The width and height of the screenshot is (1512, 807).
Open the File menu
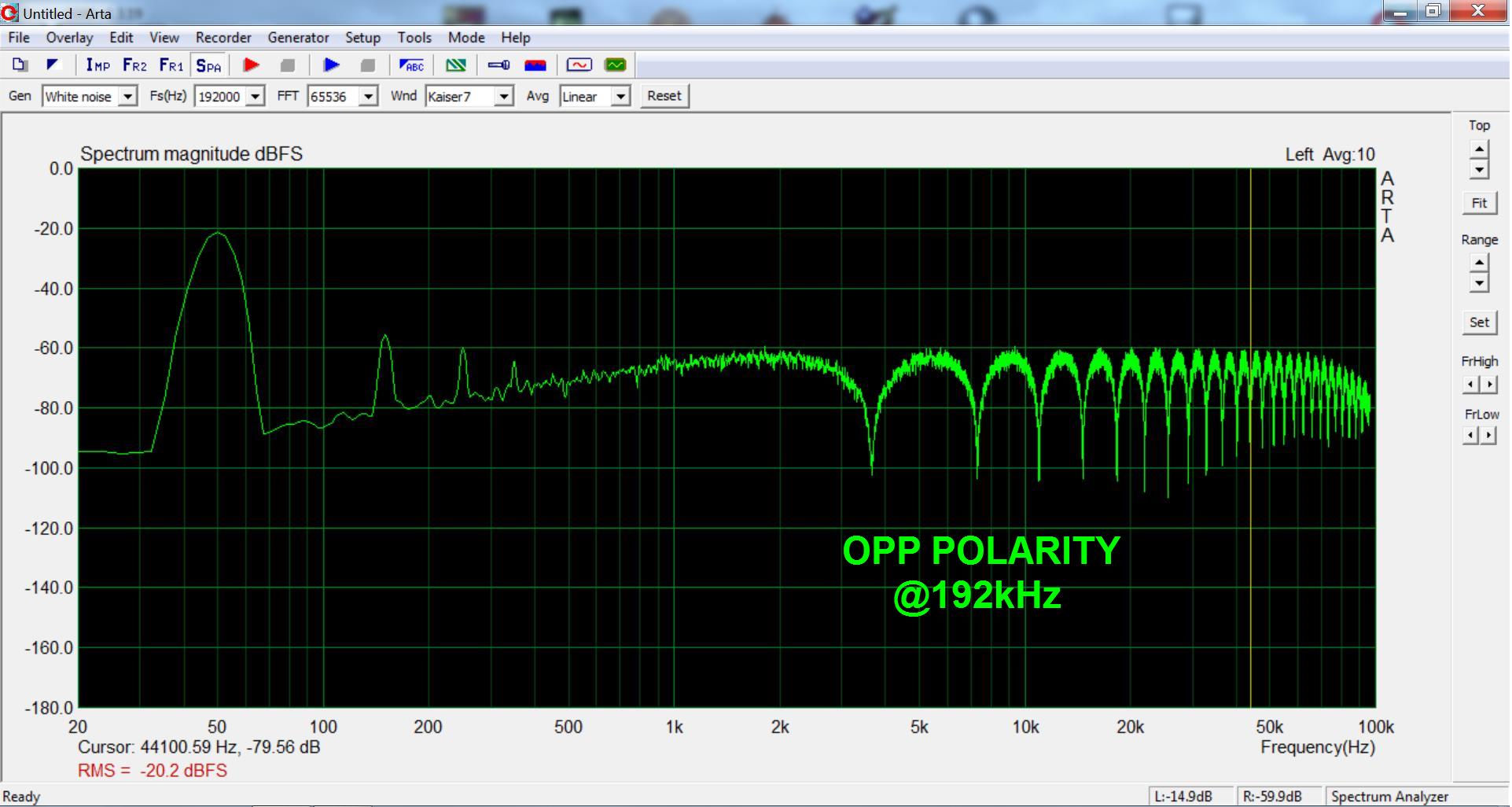(x=19, y=38)
